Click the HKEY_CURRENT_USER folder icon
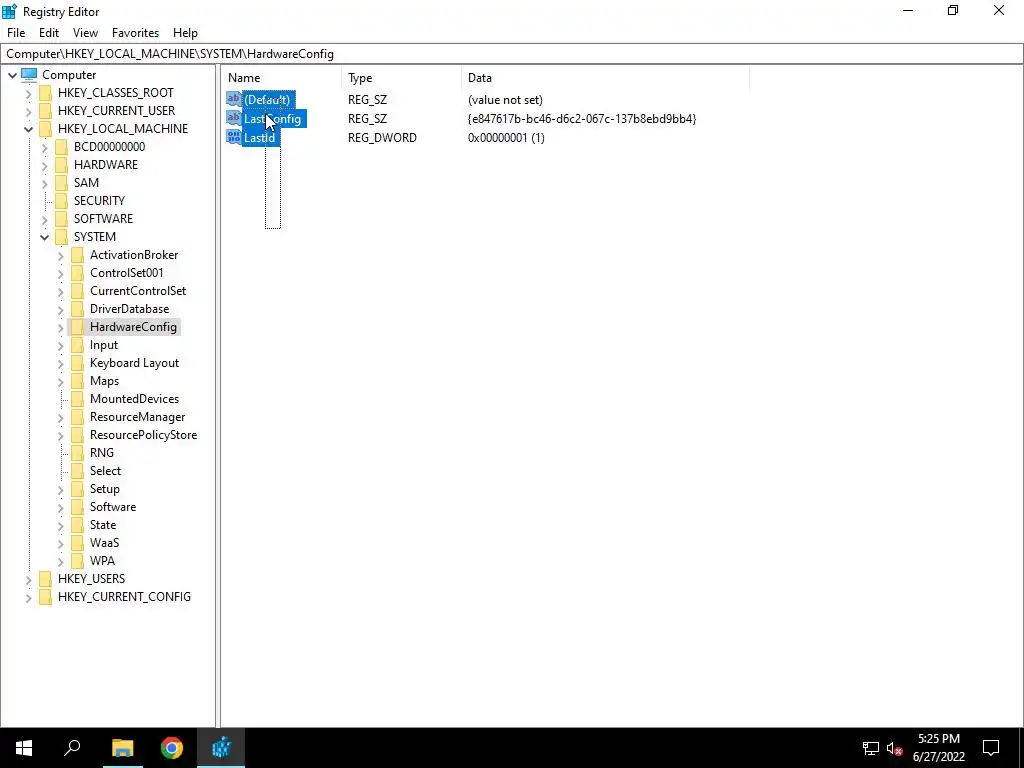The width and height of the screenshot is (1024, 768). tap(45, 110)
